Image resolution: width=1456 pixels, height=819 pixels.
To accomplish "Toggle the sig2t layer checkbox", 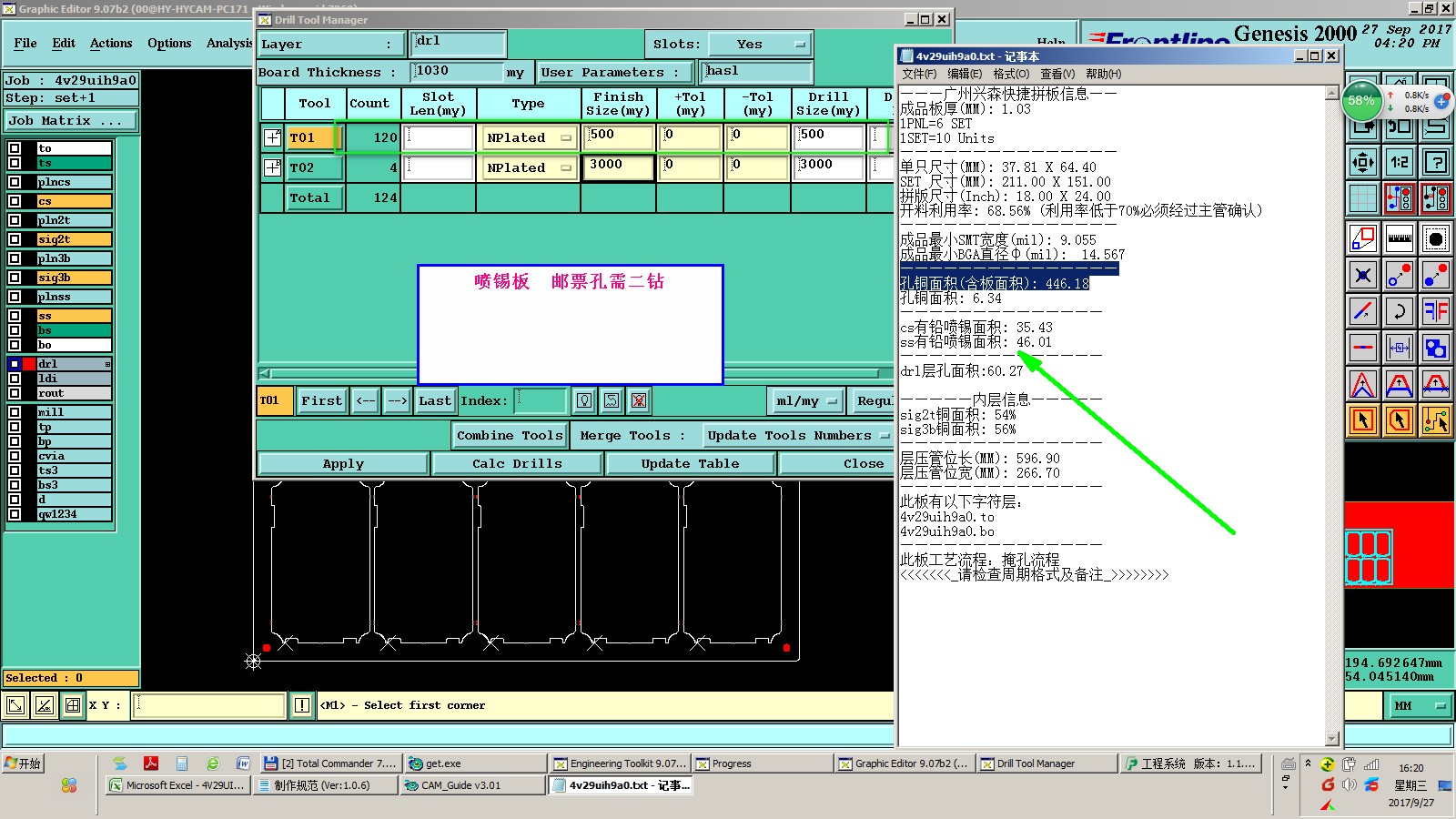I will coord(15,239).
